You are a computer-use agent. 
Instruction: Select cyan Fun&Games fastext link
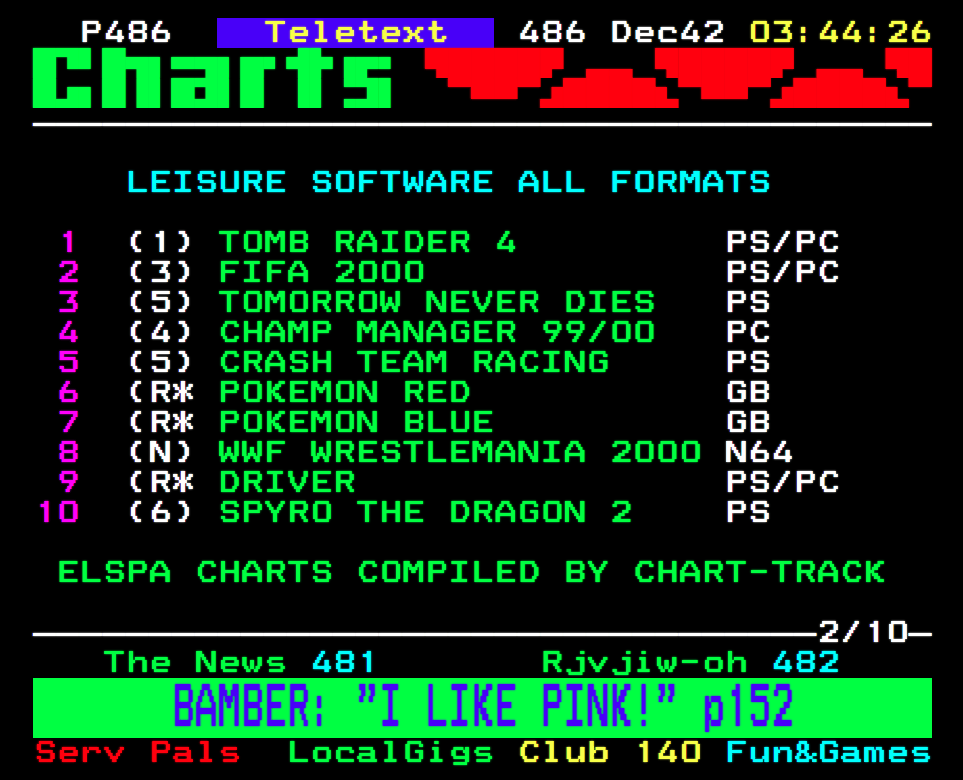pyautogui.click(x=828, y=753)
